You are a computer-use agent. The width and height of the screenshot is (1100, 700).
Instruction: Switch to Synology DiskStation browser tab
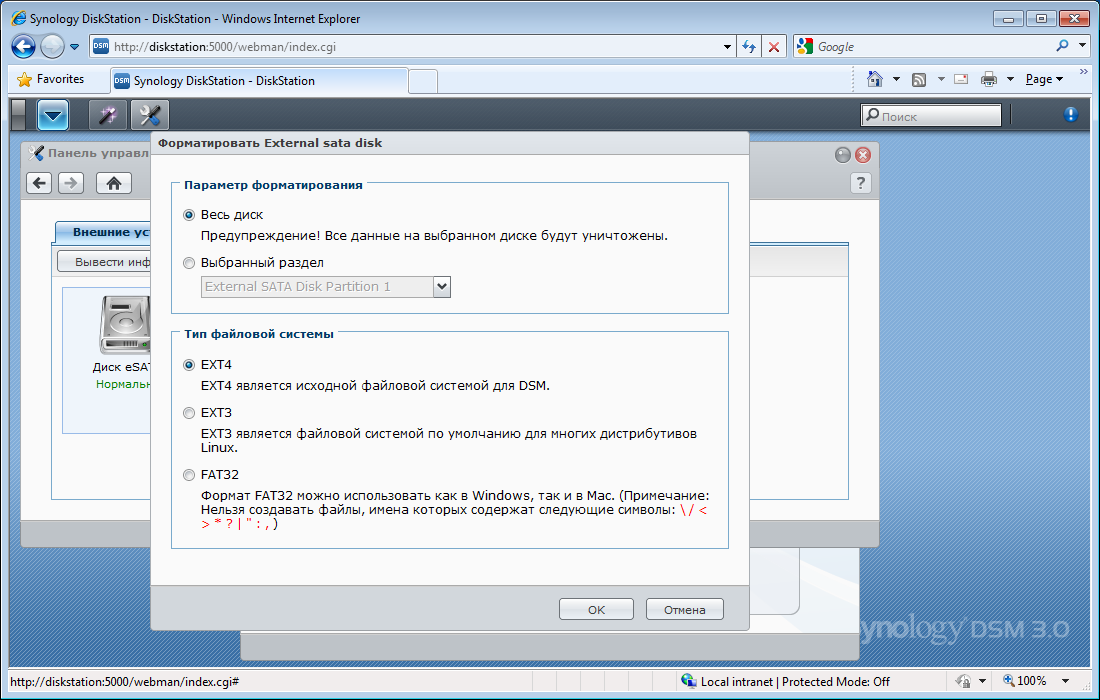(x=259, y=81)
